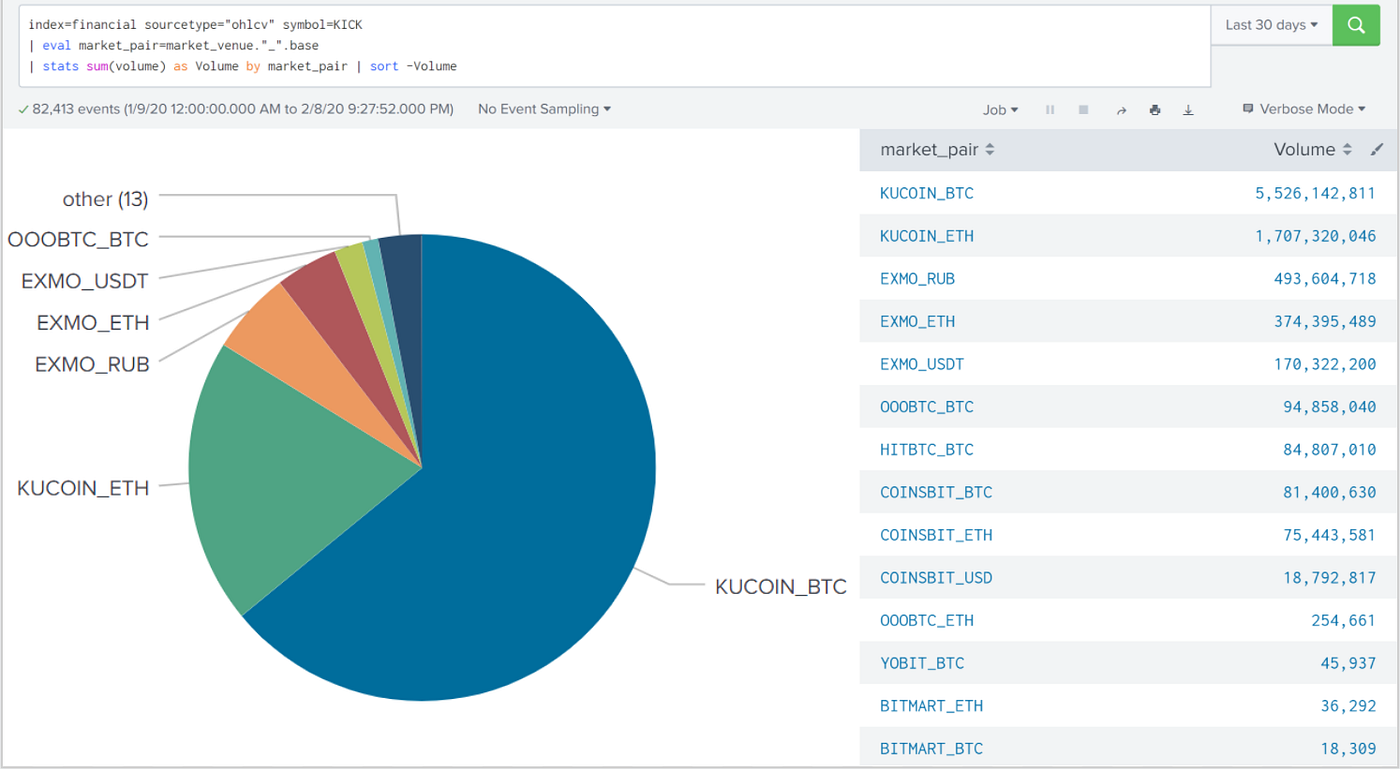Open the Job menu
Viewport: 1400px width, 769px height.
tap(1000, 110)
